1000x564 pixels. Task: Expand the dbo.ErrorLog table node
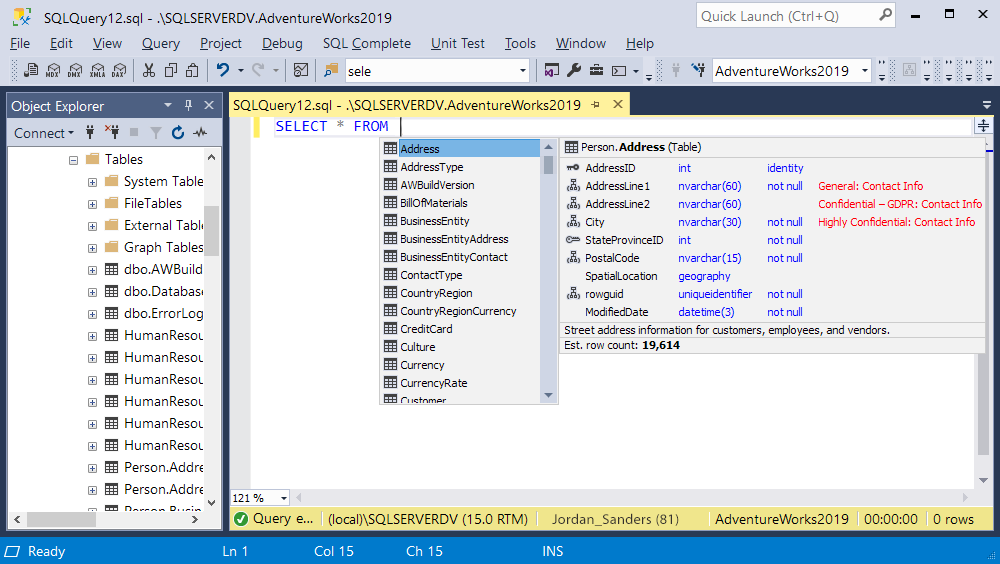coord(92,315)
